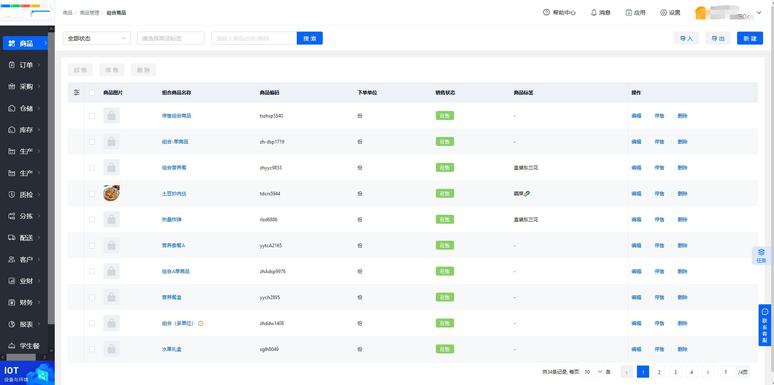Open the 客户 customers sidebar icon
The image size is (774, 385).
pos(12,259)
